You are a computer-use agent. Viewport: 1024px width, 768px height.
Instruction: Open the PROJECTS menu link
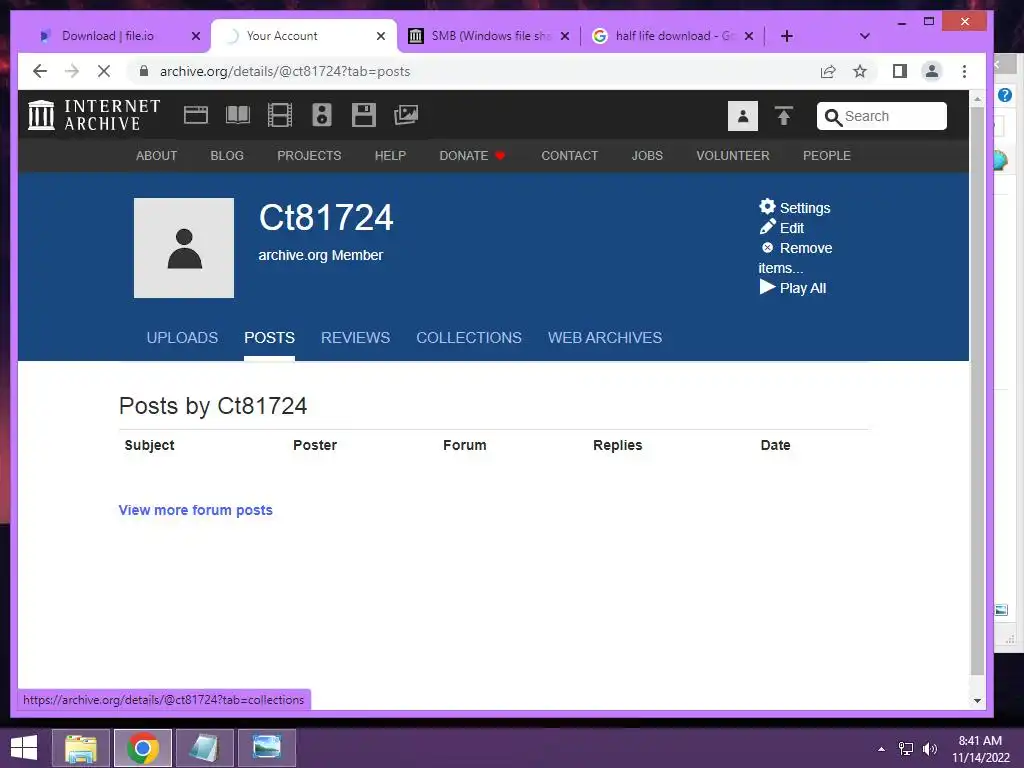pos(309,155)
